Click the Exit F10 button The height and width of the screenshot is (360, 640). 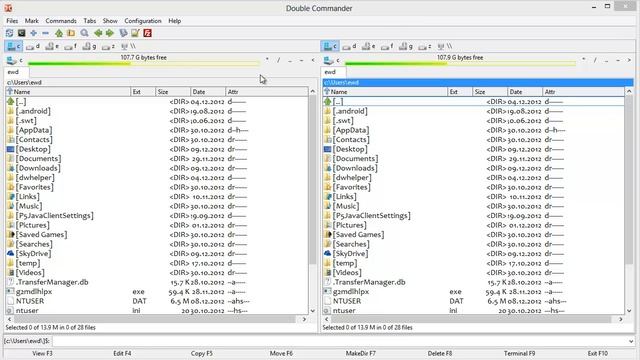598,353
